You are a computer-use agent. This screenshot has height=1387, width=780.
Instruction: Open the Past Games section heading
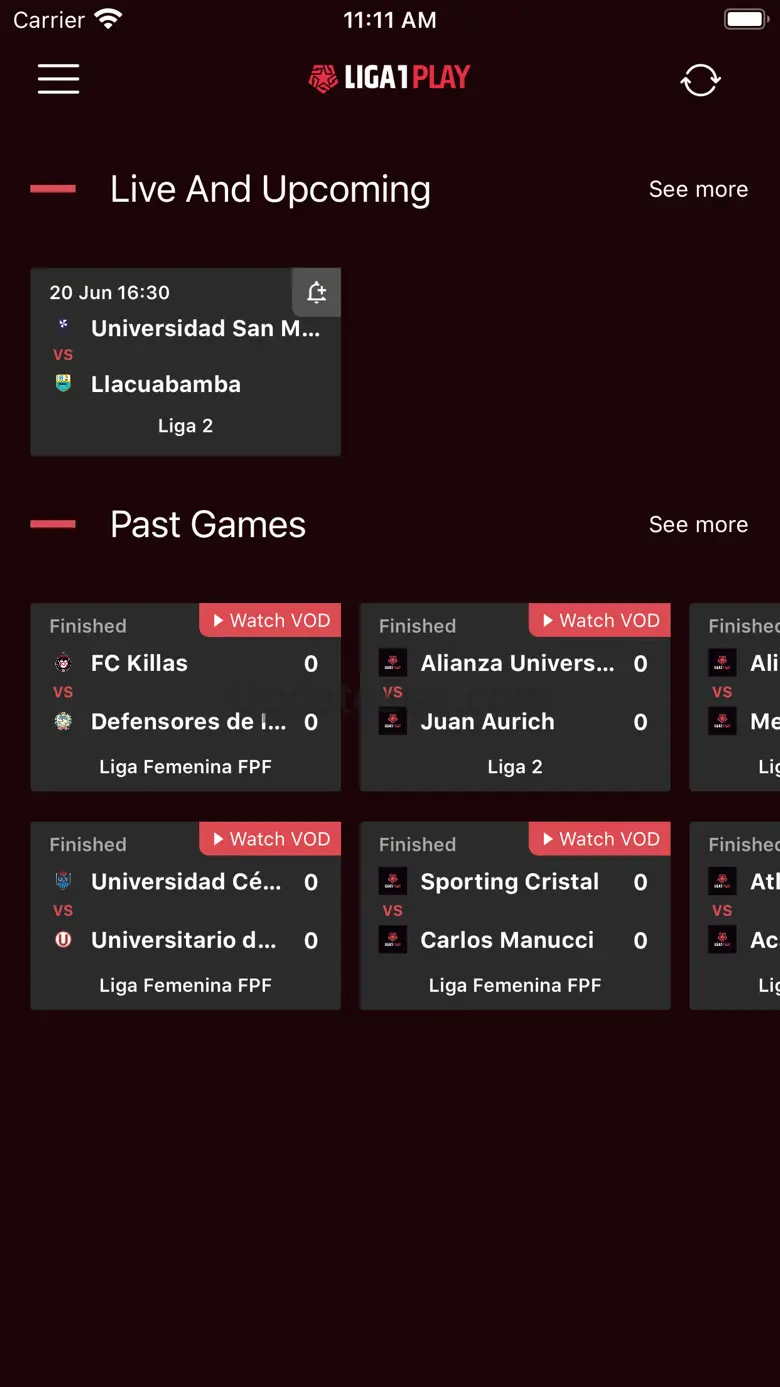click(208, 524)
